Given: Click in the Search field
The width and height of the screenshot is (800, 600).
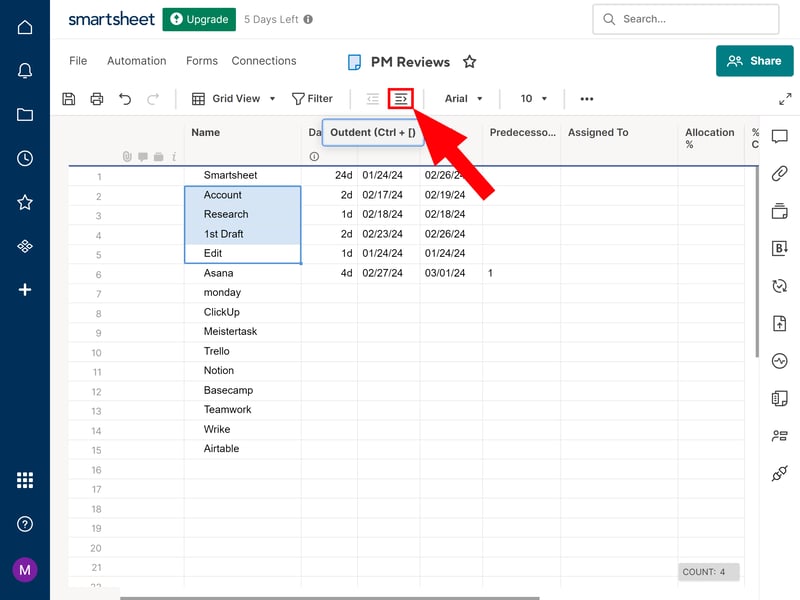Looking at the screenshot, I should (686, 19).
